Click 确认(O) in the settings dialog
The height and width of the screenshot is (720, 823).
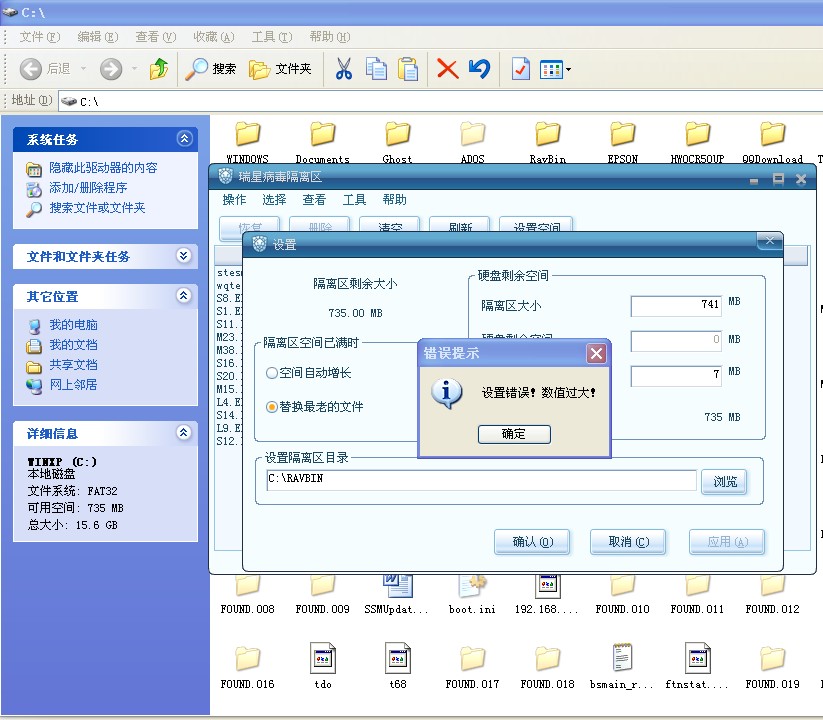tap(532, 542)
